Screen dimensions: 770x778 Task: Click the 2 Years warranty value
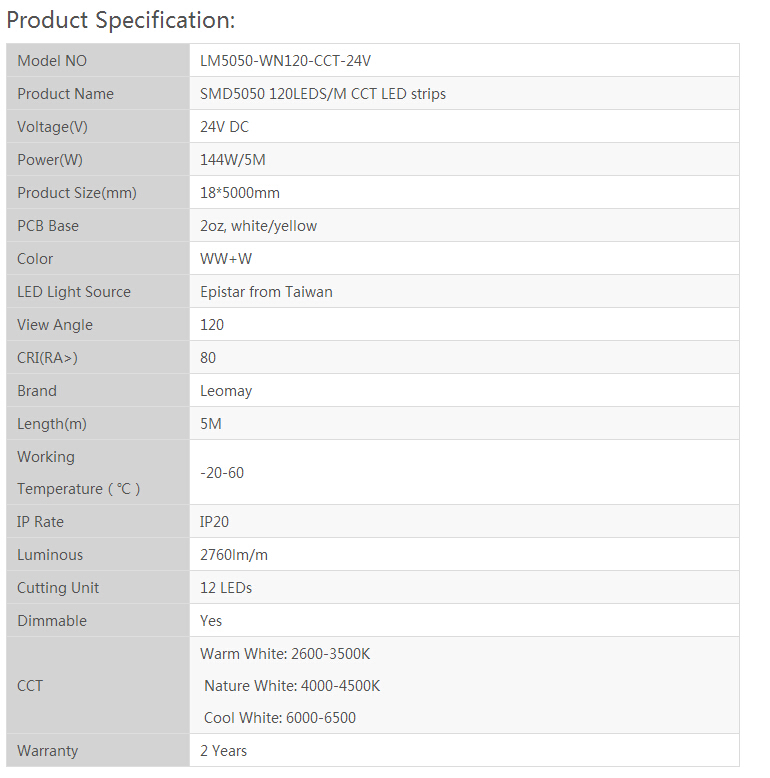223,751
